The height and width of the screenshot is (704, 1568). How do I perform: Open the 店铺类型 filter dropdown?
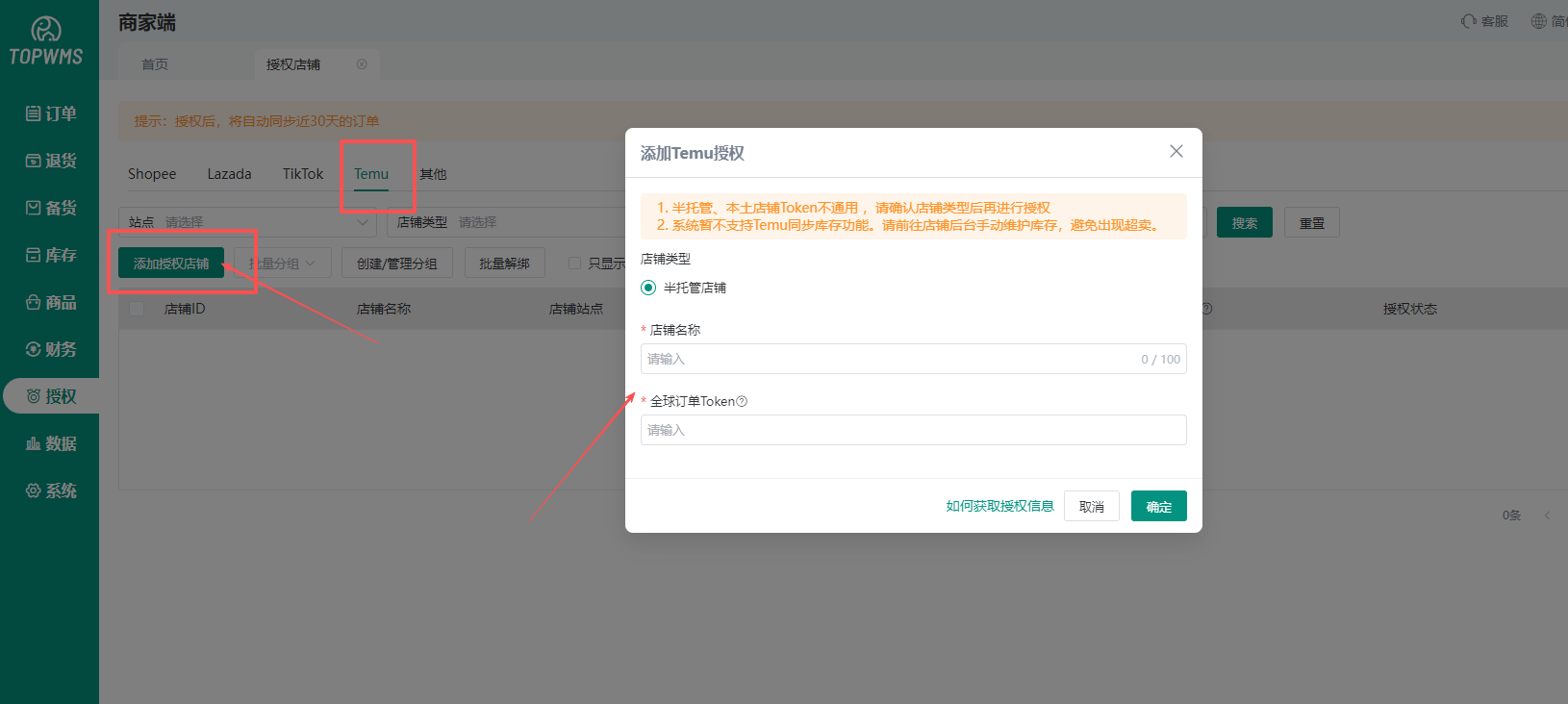pos(507,222)
